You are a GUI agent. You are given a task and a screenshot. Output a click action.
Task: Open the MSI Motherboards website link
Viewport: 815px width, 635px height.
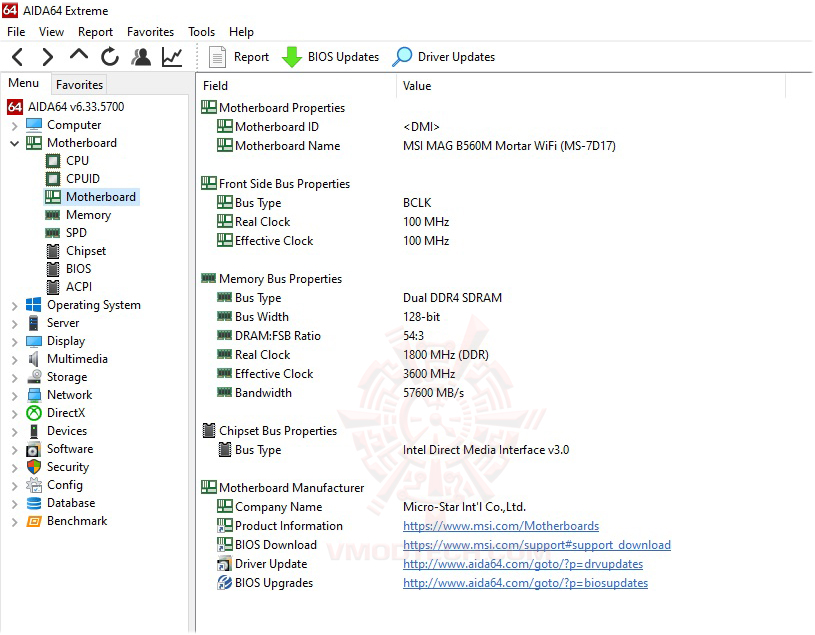click(x=500, y=525)
